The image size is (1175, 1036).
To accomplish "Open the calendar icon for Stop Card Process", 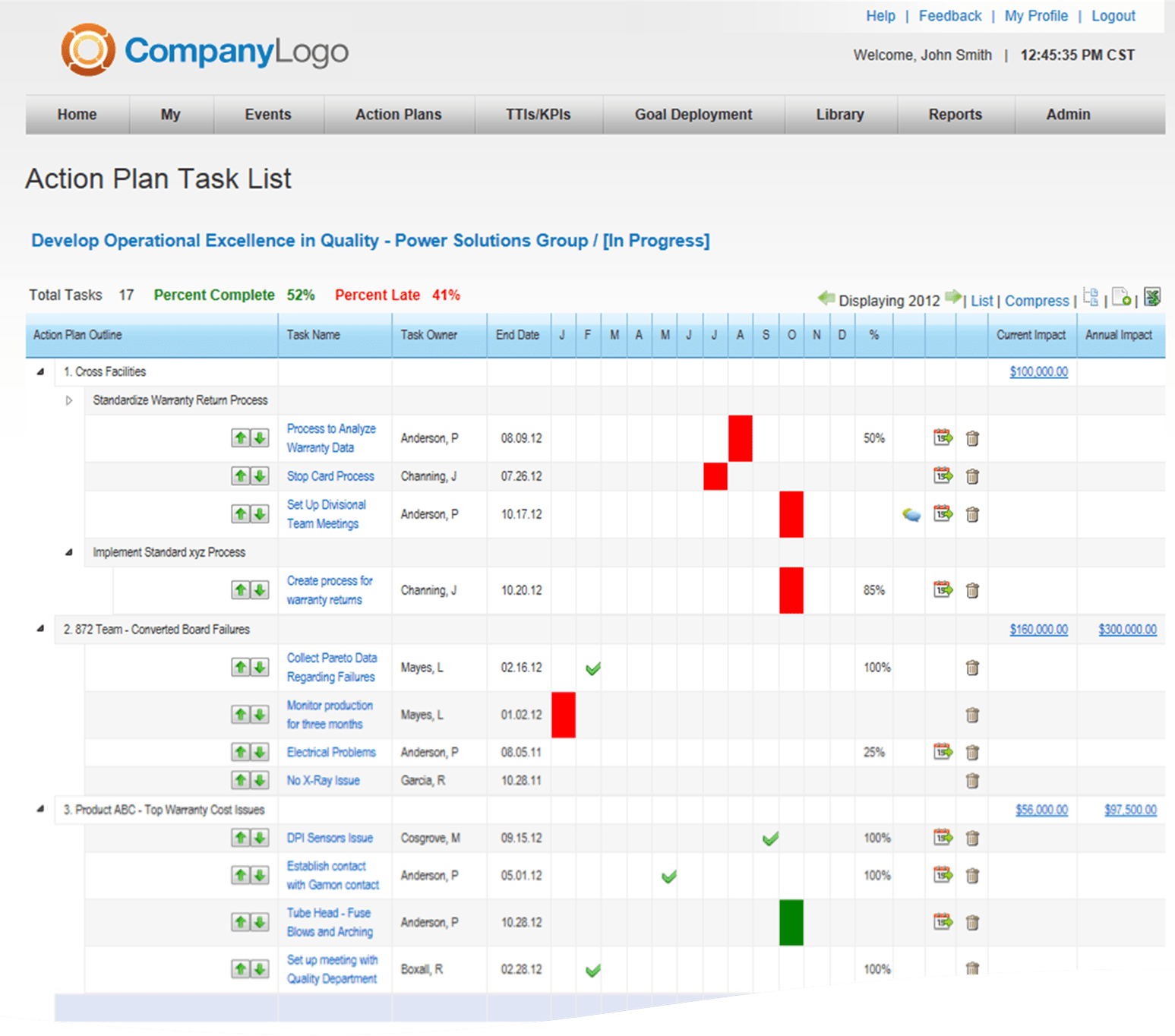I will coord(942,476).
